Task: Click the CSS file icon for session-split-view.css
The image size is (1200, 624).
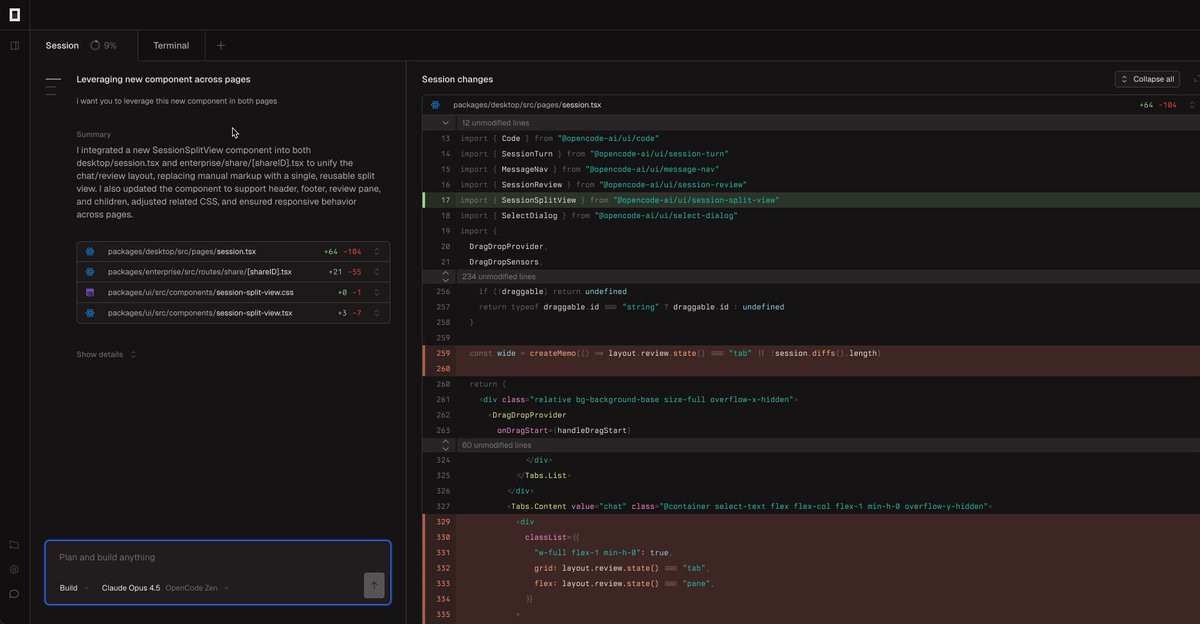Action: [90, 293]
